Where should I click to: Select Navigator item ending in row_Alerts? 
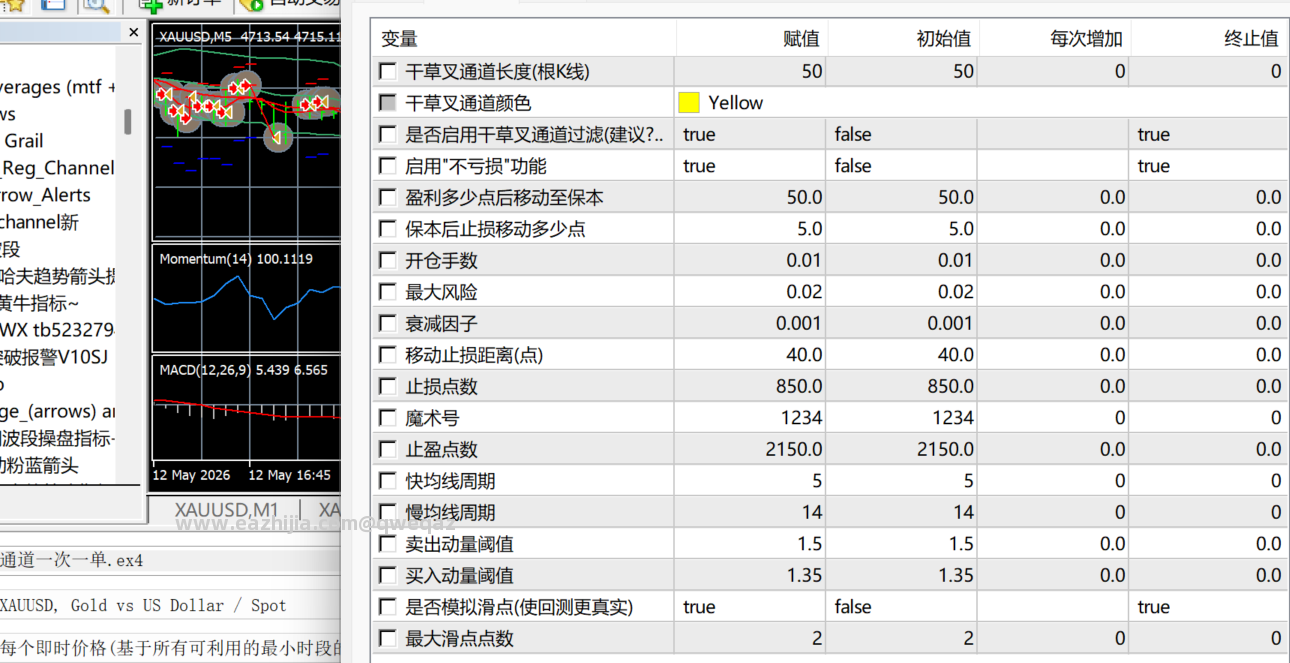coord(46,195)
